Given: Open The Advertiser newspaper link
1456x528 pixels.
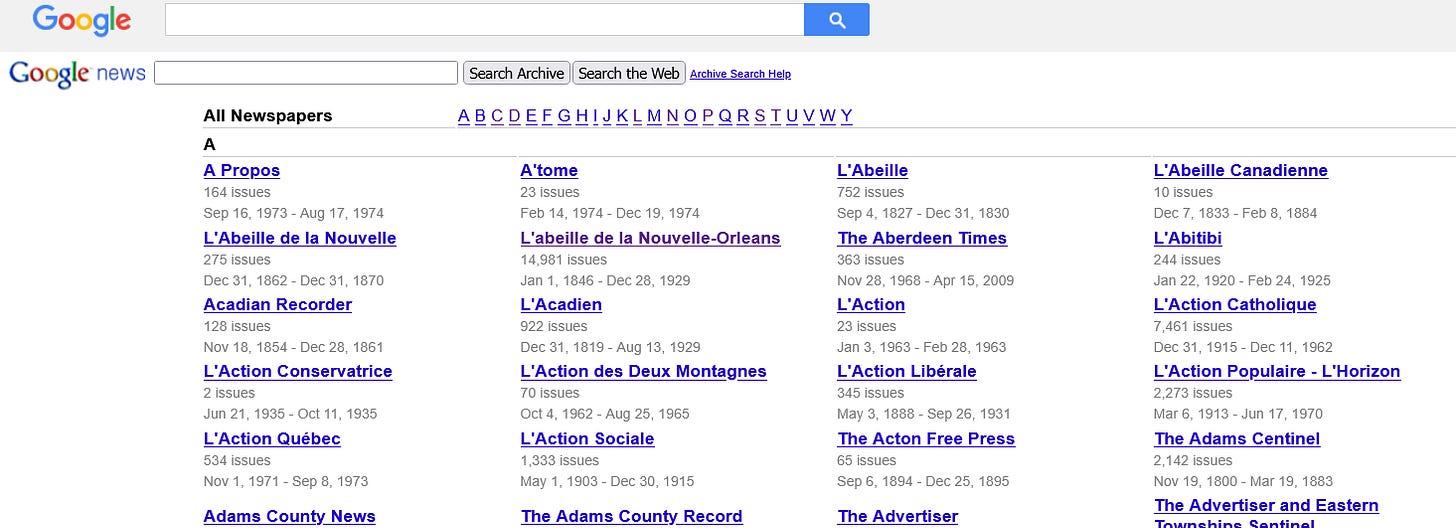Looking at the screenshot, I should [898, 517].
